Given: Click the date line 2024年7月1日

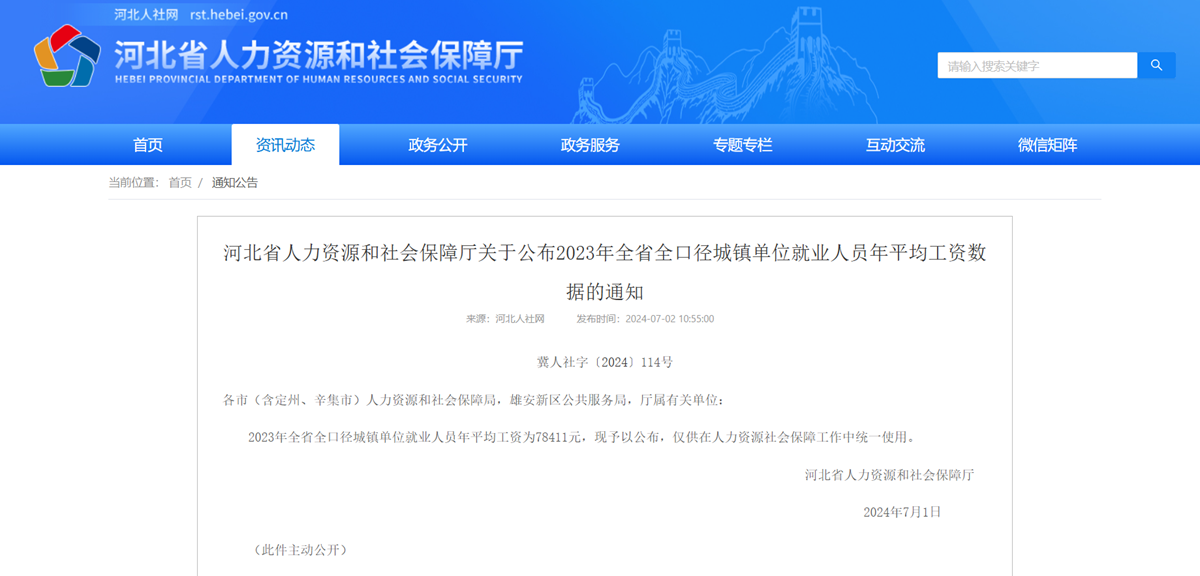Looking at the screenshot, I should pyautogui.click(x=903, y=512).
